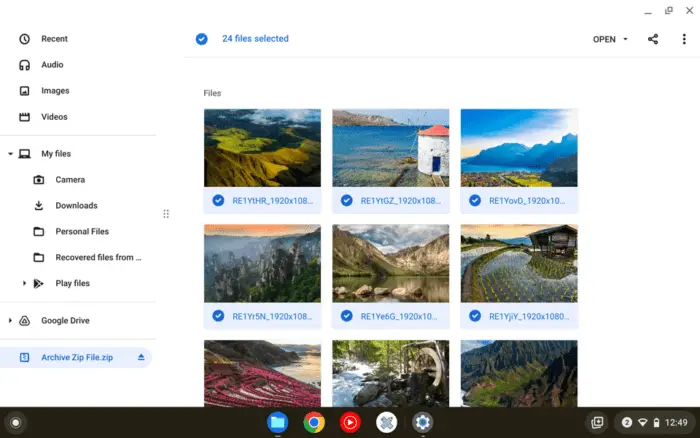Click the Recovered files folder icon

tap(39, 258)
